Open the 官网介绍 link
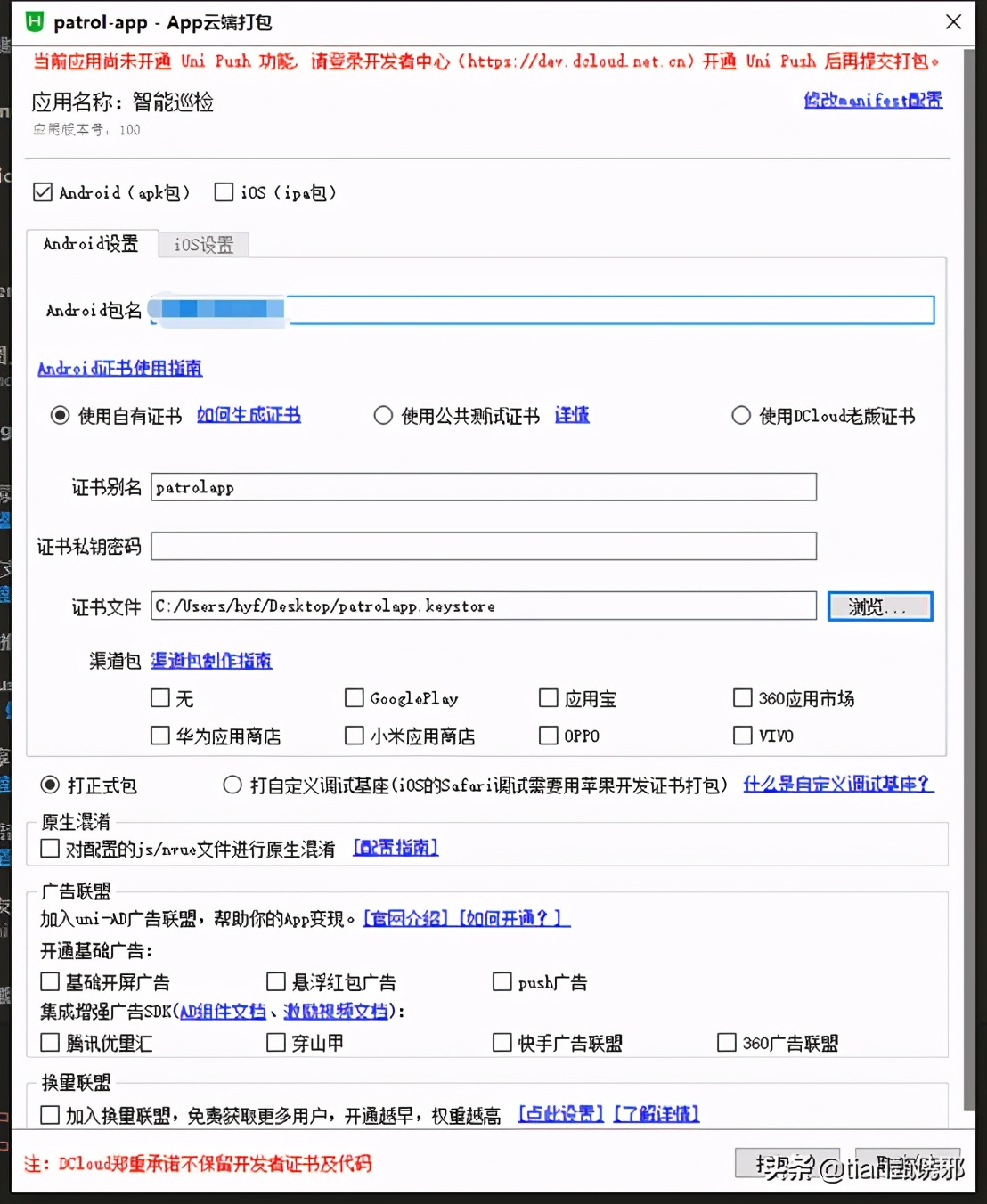 406,918
